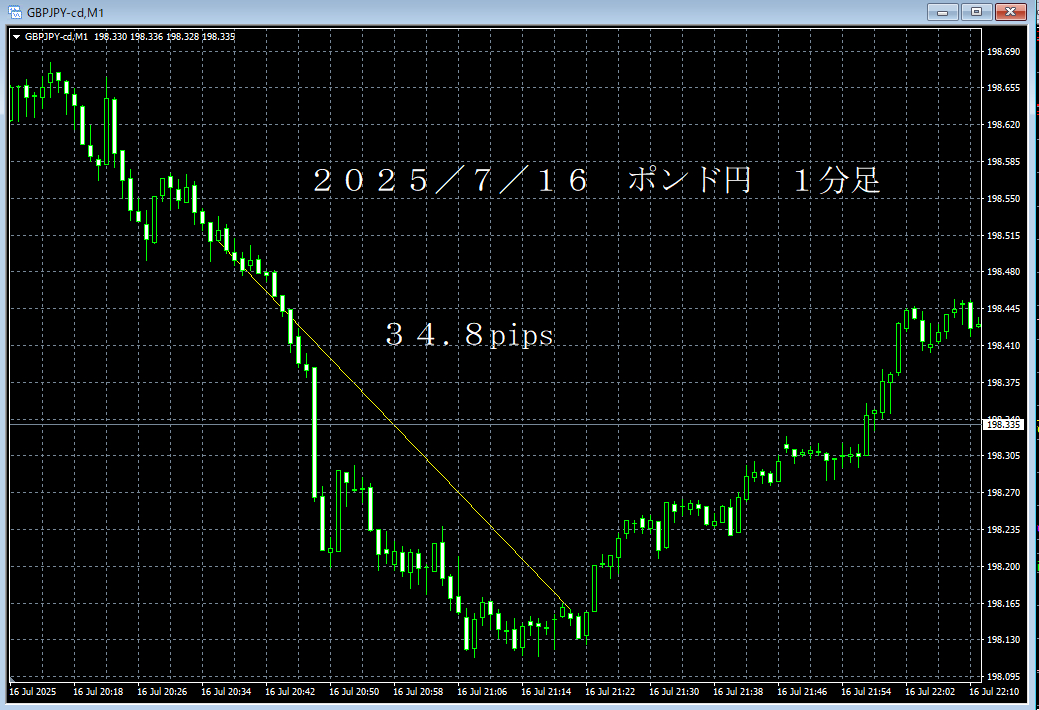
Task: Click the 16 Jul 21:46 time label
Action: pos(802,692)
